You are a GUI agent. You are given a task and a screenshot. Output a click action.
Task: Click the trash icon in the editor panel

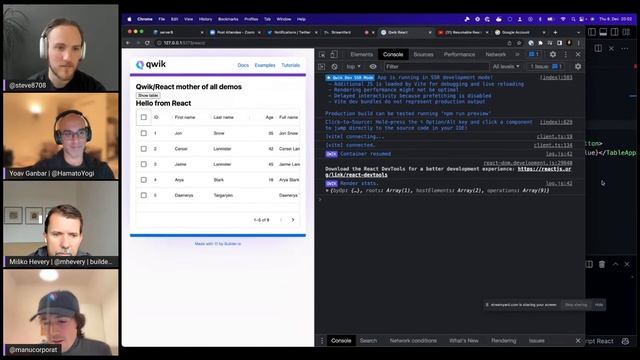(602, 264)
